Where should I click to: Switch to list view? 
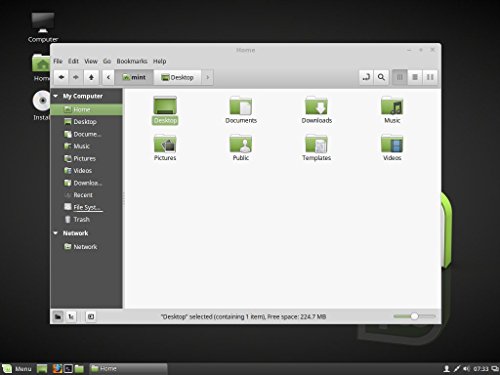click(415, 77)
